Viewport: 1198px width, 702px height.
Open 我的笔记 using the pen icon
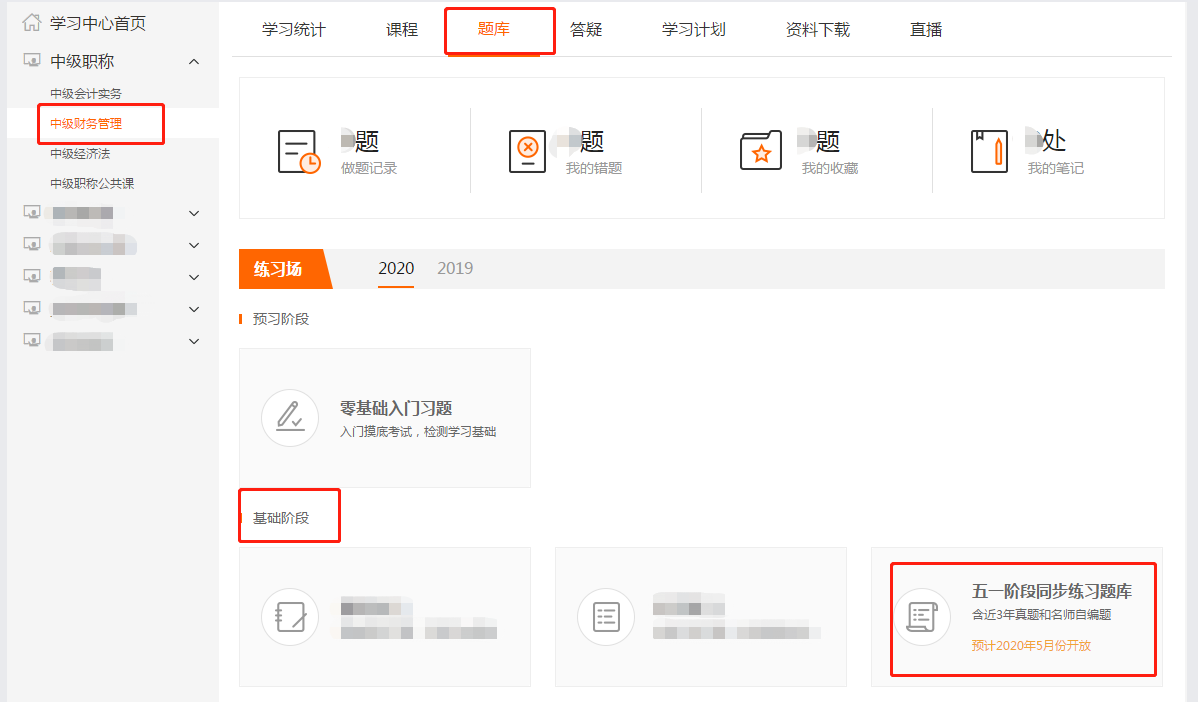click(x=989, y=149)
